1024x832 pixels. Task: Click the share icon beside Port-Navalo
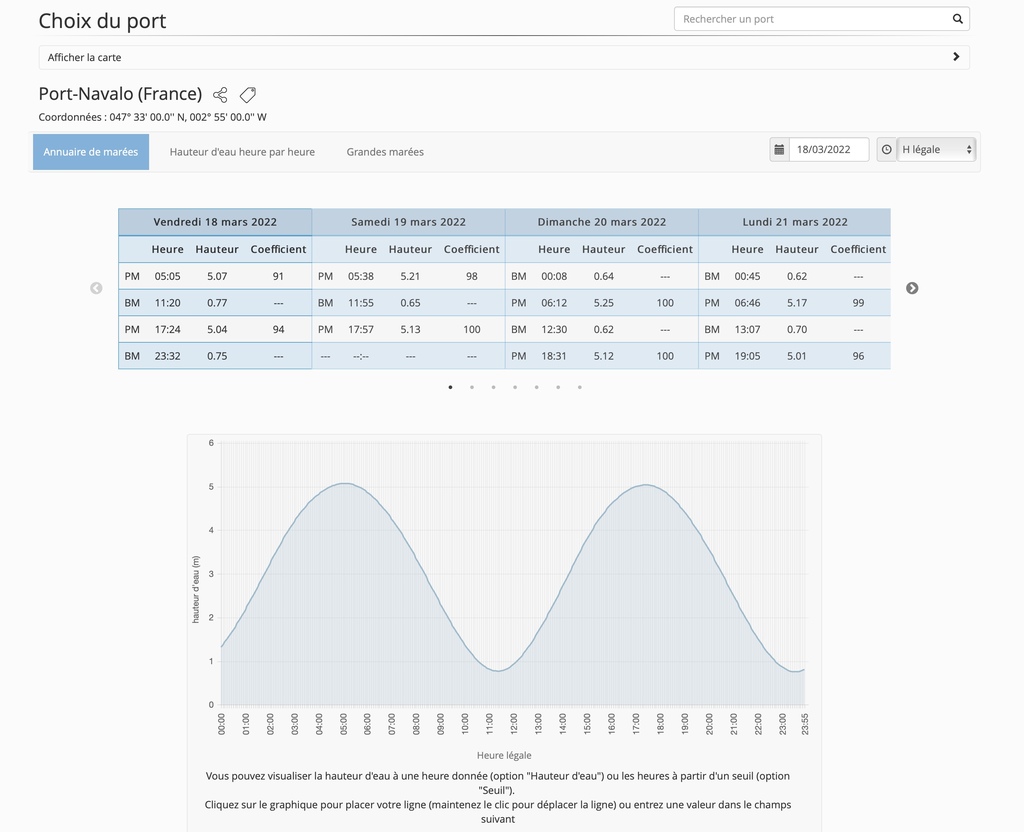[x=220, y=95]
